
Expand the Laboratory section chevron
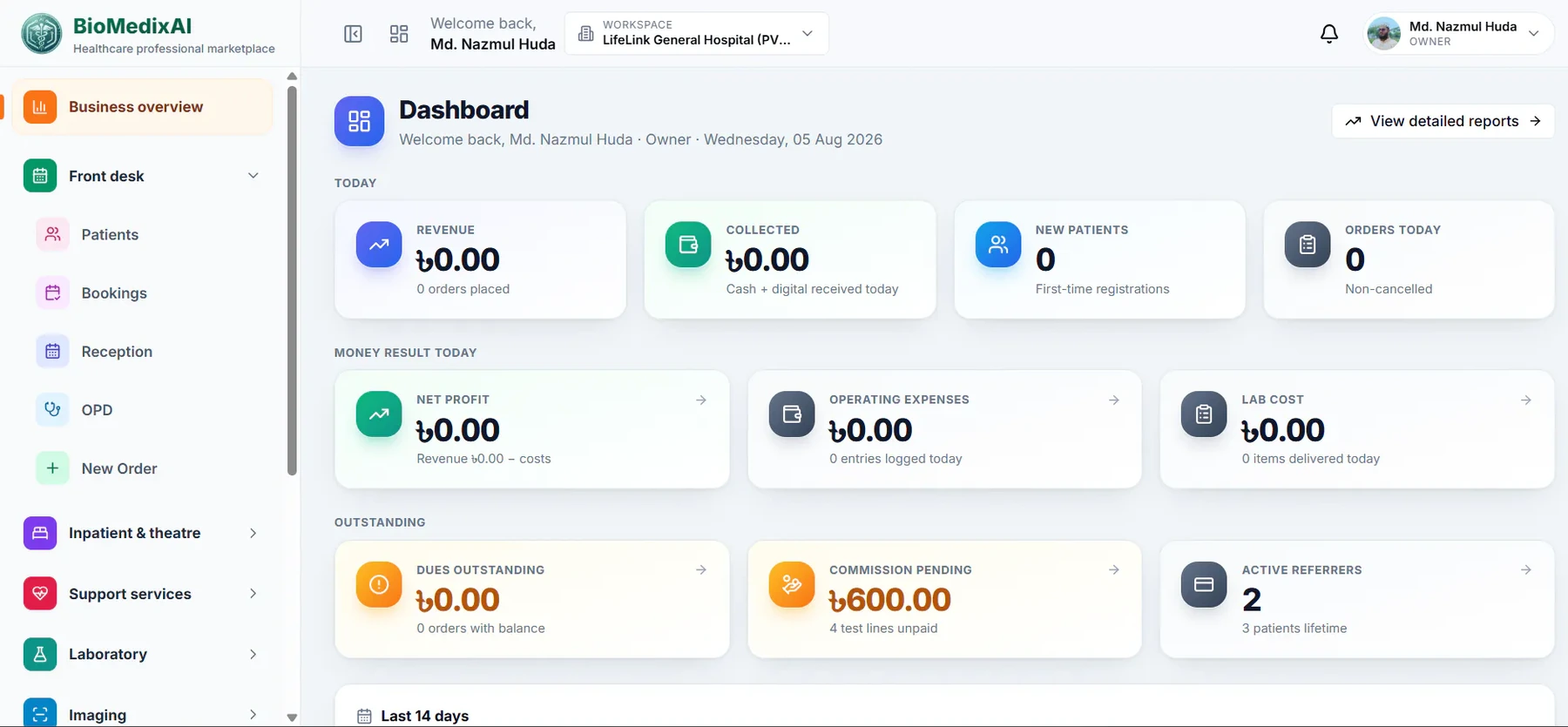(253, 654)
